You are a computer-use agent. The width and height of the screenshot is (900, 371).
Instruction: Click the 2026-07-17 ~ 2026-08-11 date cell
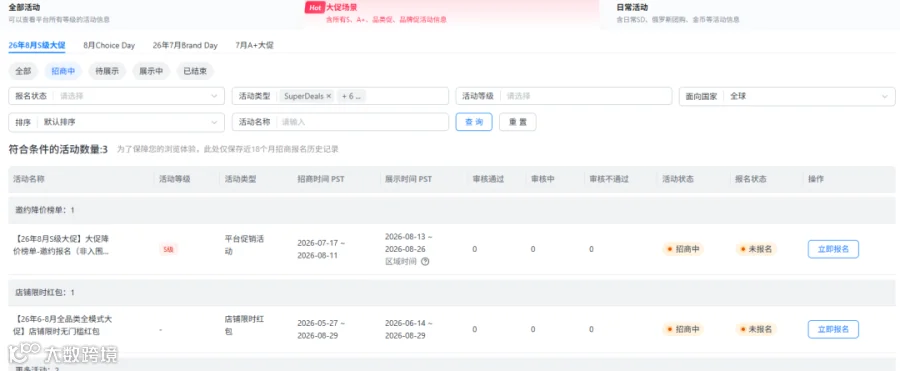[321, 249]
